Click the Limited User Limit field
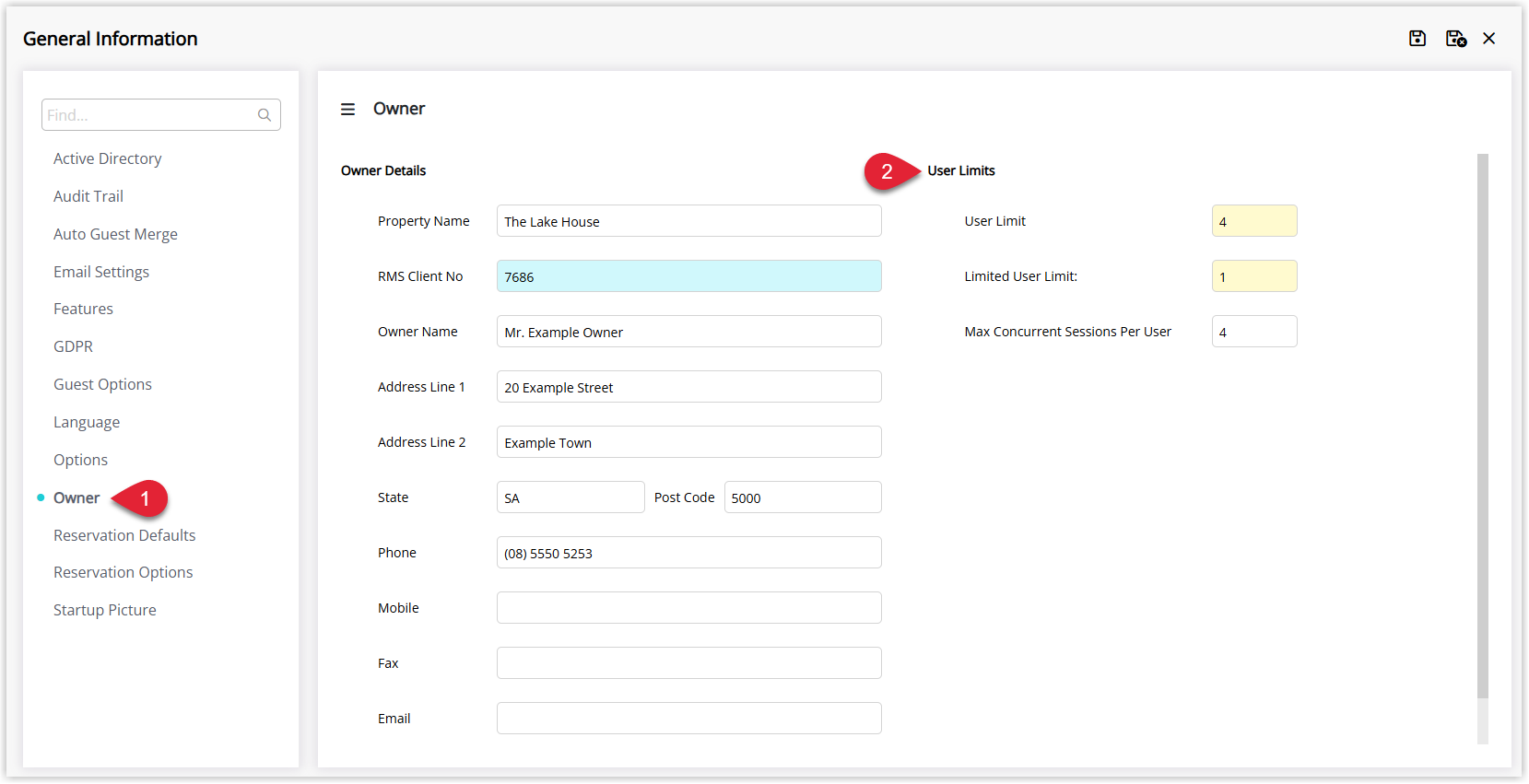1529x784 pixels. (1254, 276)
